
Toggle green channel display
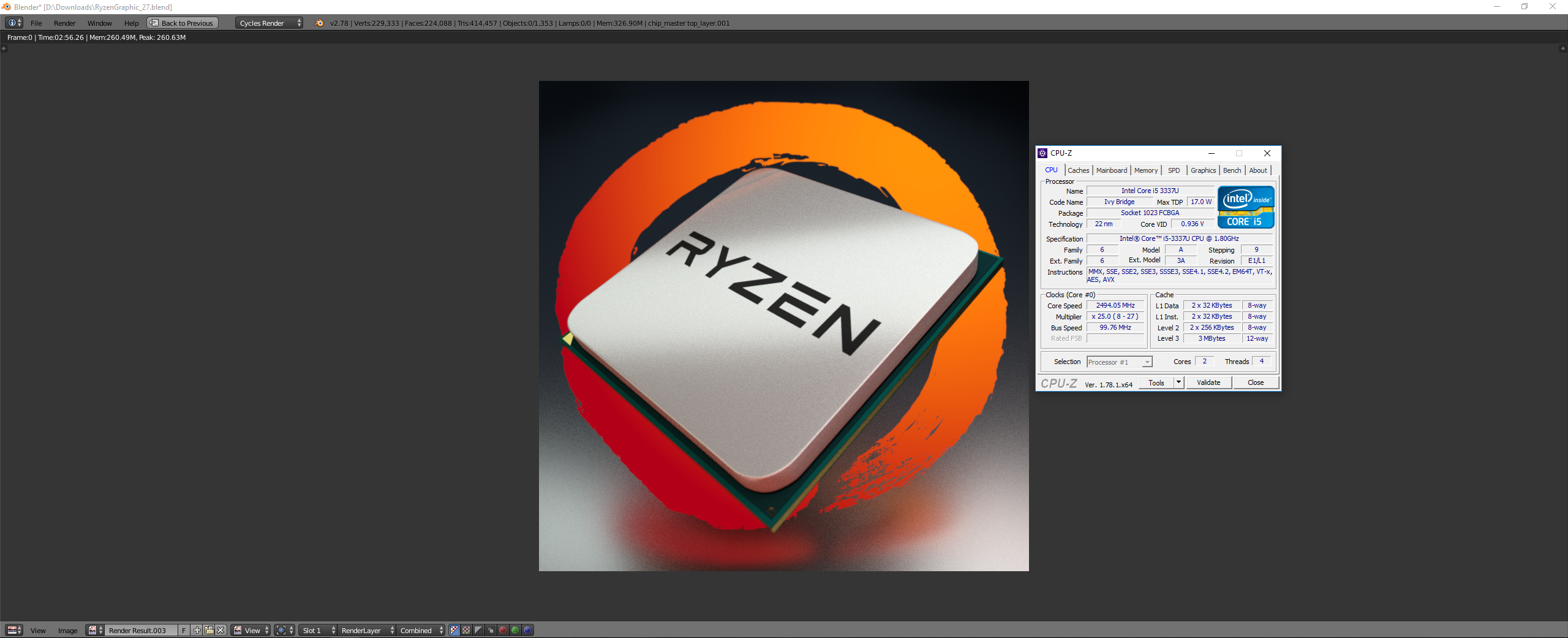(515, 630)
